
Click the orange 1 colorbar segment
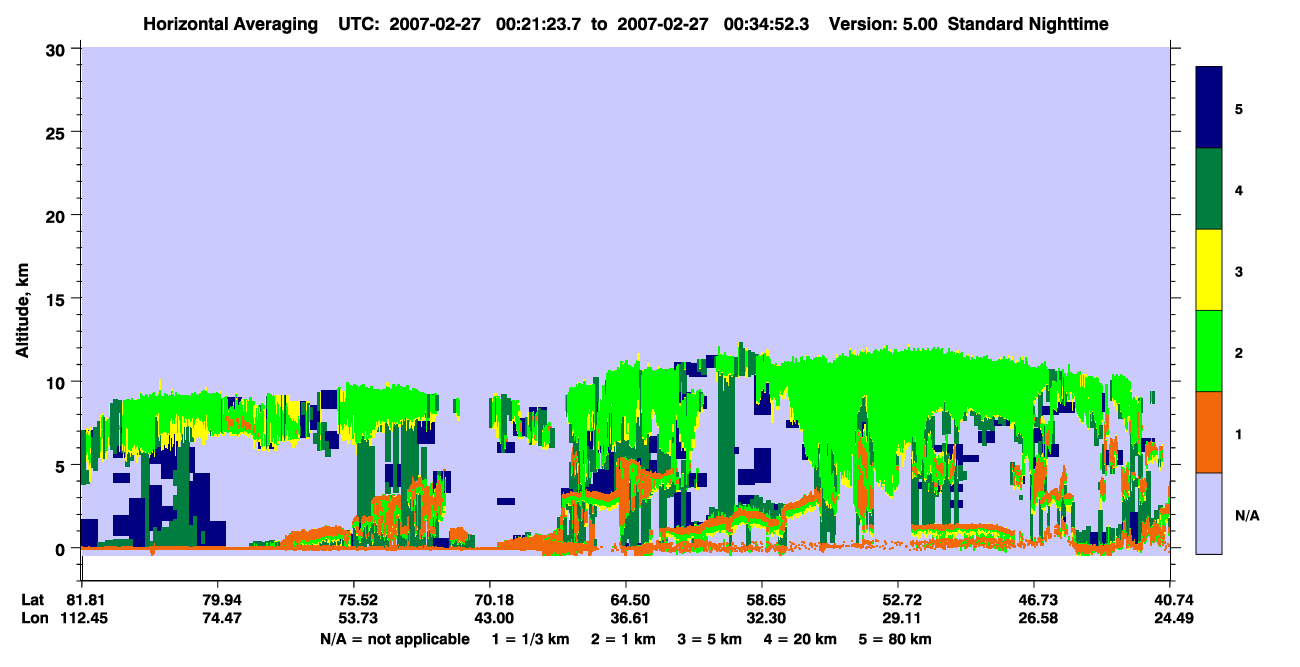[x=1209, y=432]
